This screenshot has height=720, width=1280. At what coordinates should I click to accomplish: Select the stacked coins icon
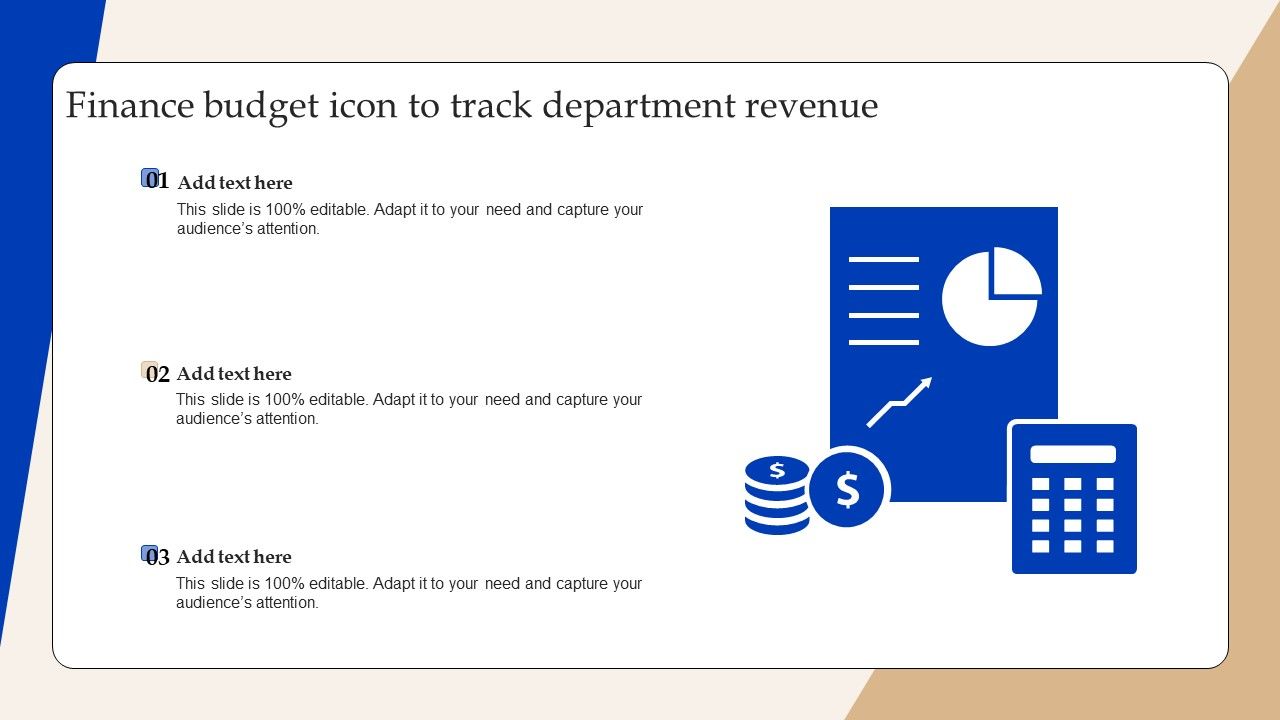777,495
